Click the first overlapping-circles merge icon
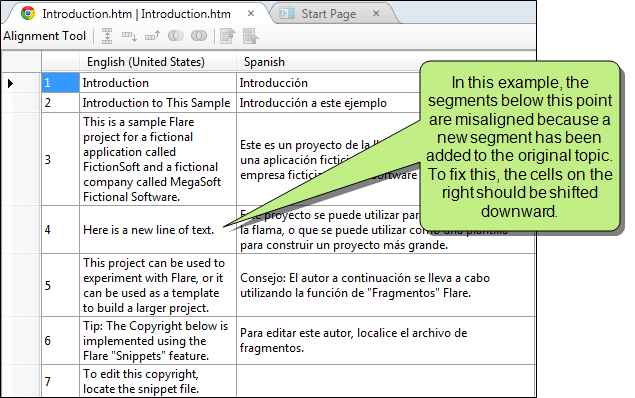The image size is (635, 398). (x=175, y=36)
